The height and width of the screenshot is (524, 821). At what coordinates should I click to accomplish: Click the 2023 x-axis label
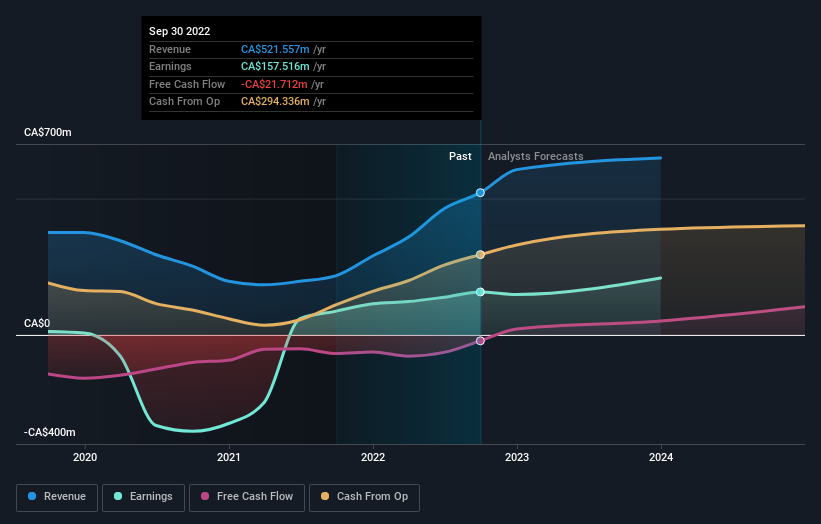tap(517, 457)
